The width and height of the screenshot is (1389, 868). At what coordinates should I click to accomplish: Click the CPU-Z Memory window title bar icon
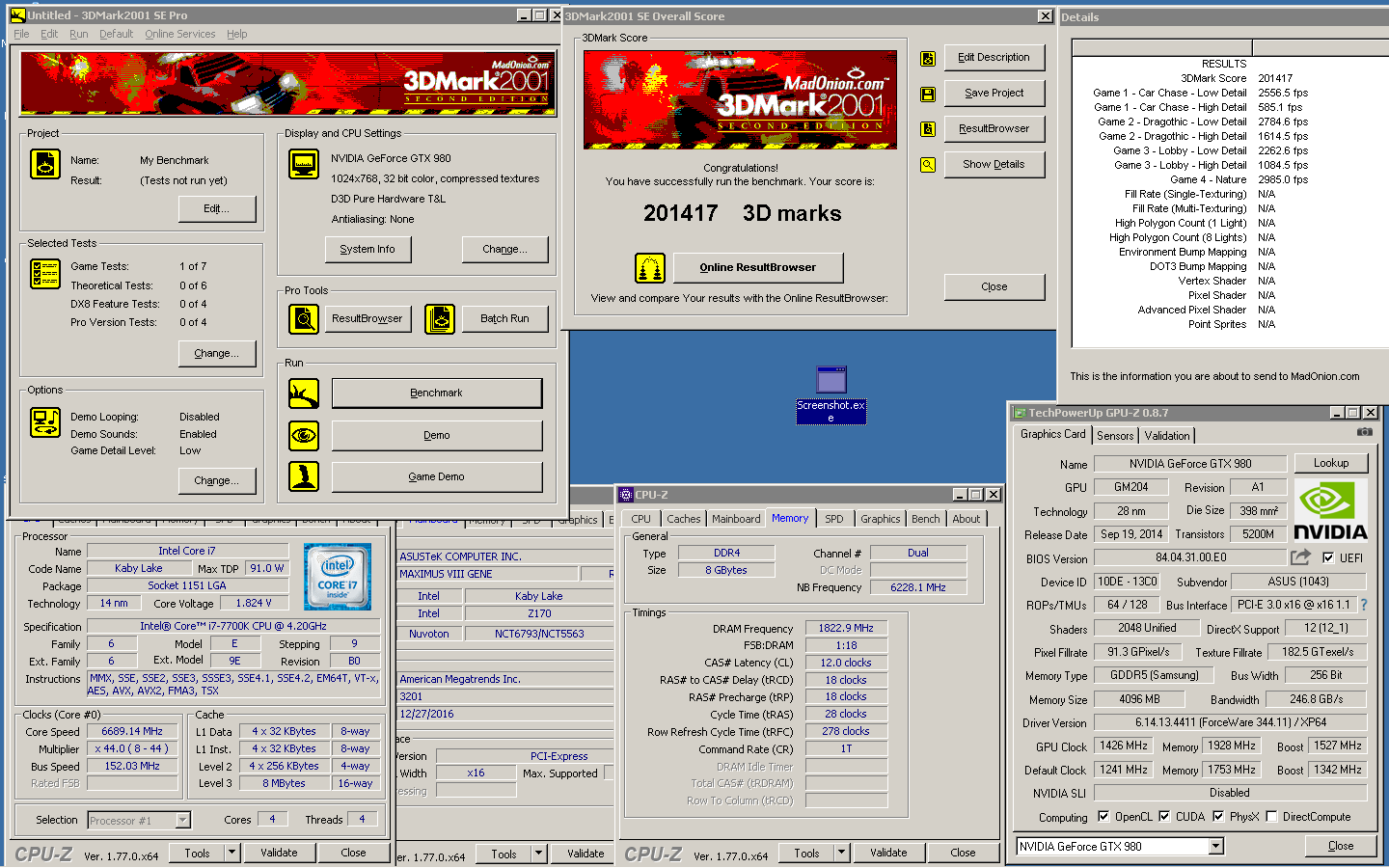[625, 495]
